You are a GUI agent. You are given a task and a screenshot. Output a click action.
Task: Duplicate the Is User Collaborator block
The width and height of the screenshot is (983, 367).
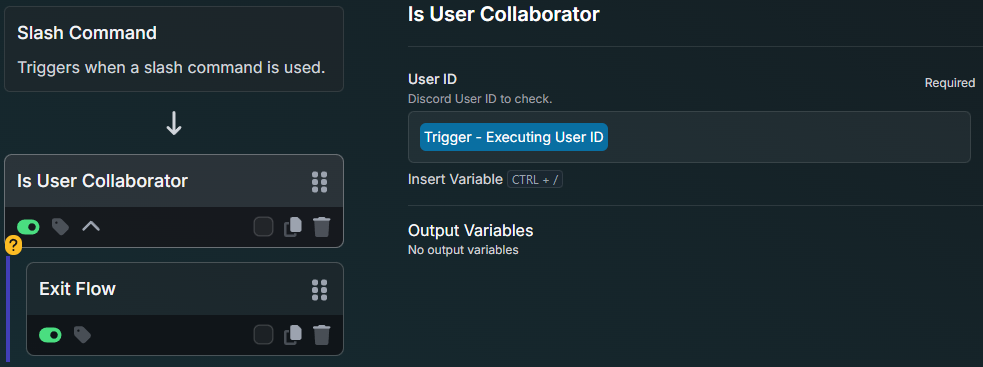[x=293, y=226]
